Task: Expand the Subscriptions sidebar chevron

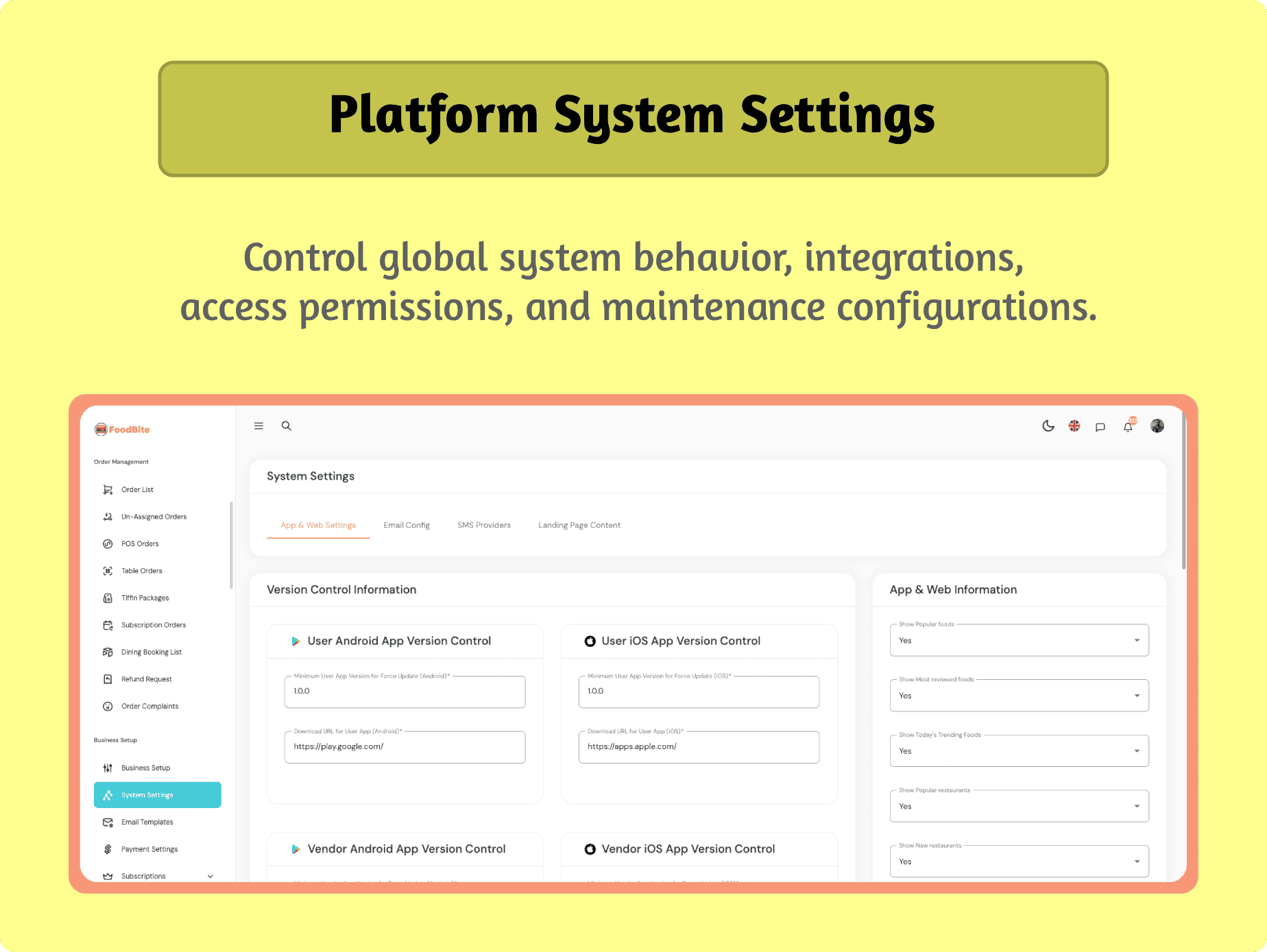Action: click(210, 876)
